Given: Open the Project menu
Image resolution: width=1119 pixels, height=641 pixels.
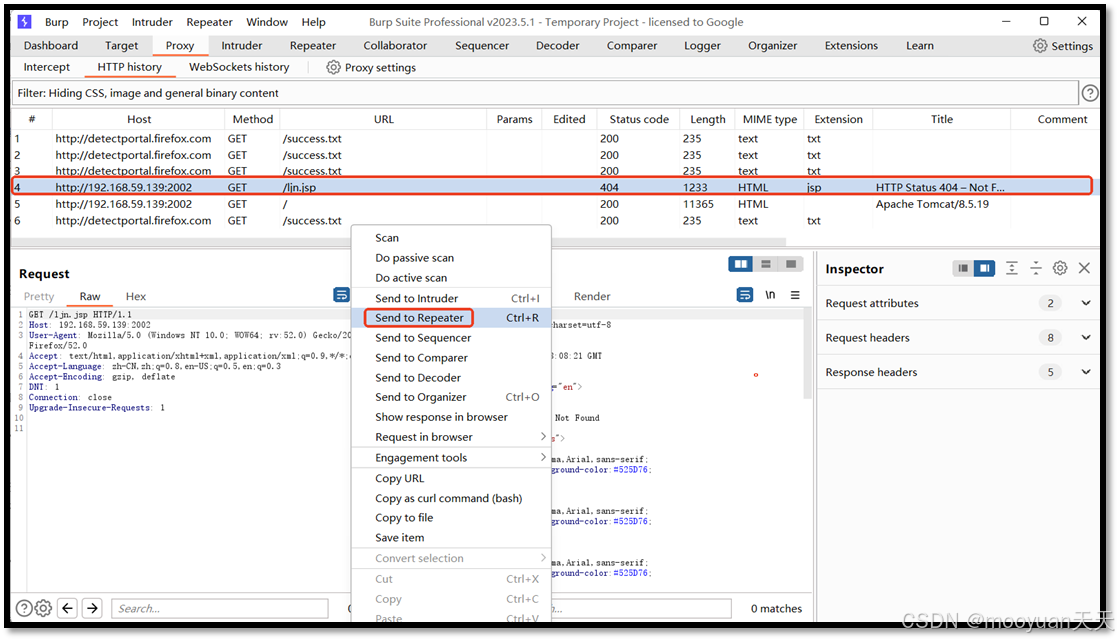Looking at the screenshot, I should click(x=100, y=22).
